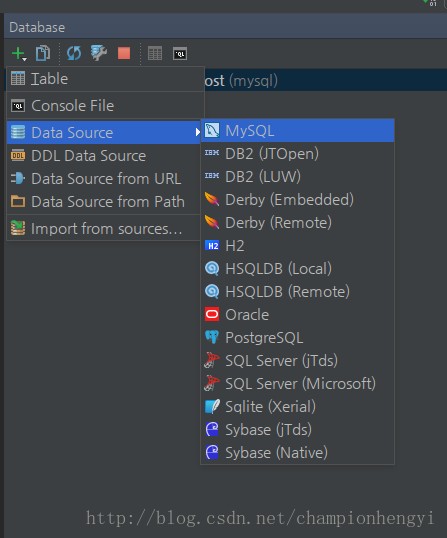Click the SQL Server (jTds) icon
Viewport: 447px width, 538px height.
(x=212, y=360)
